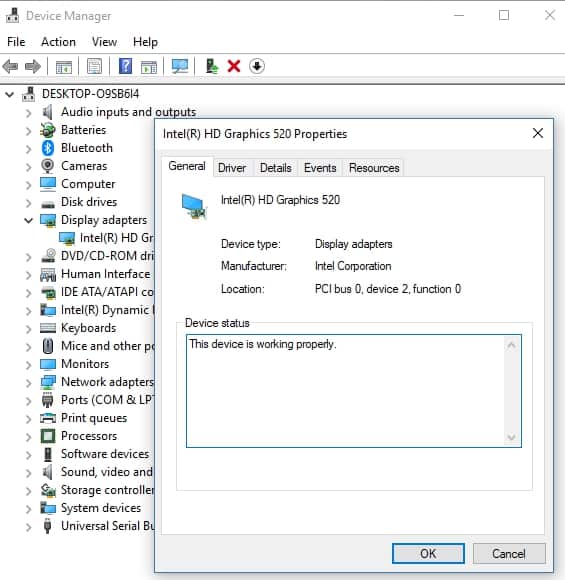Click Show/Hide Console Tree toolbar icon

pyautogui.click(x=64, y=67)
